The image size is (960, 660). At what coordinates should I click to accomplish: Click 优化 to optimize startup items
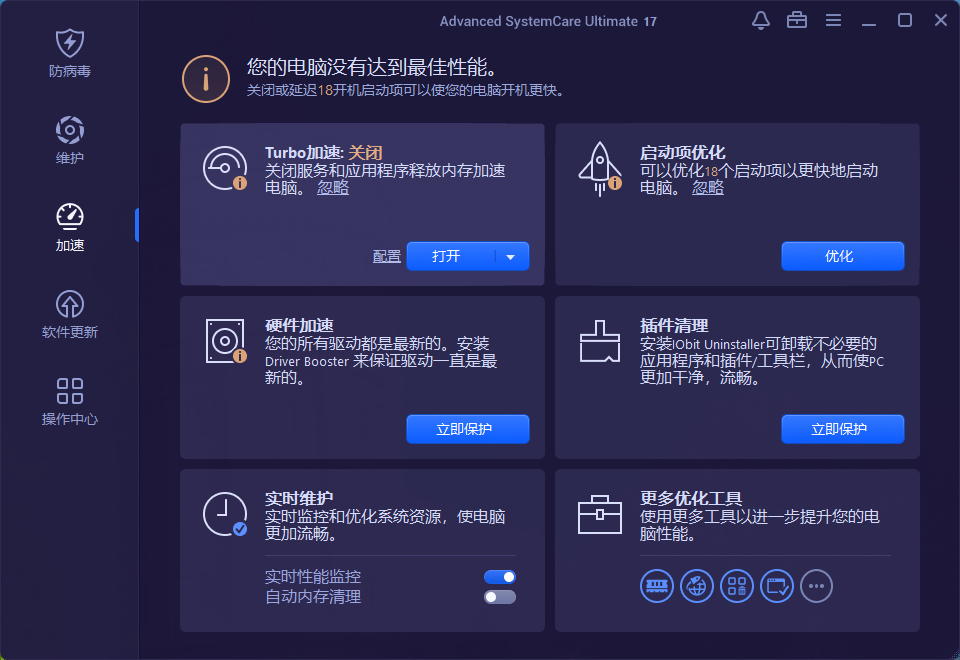(842, 256)
